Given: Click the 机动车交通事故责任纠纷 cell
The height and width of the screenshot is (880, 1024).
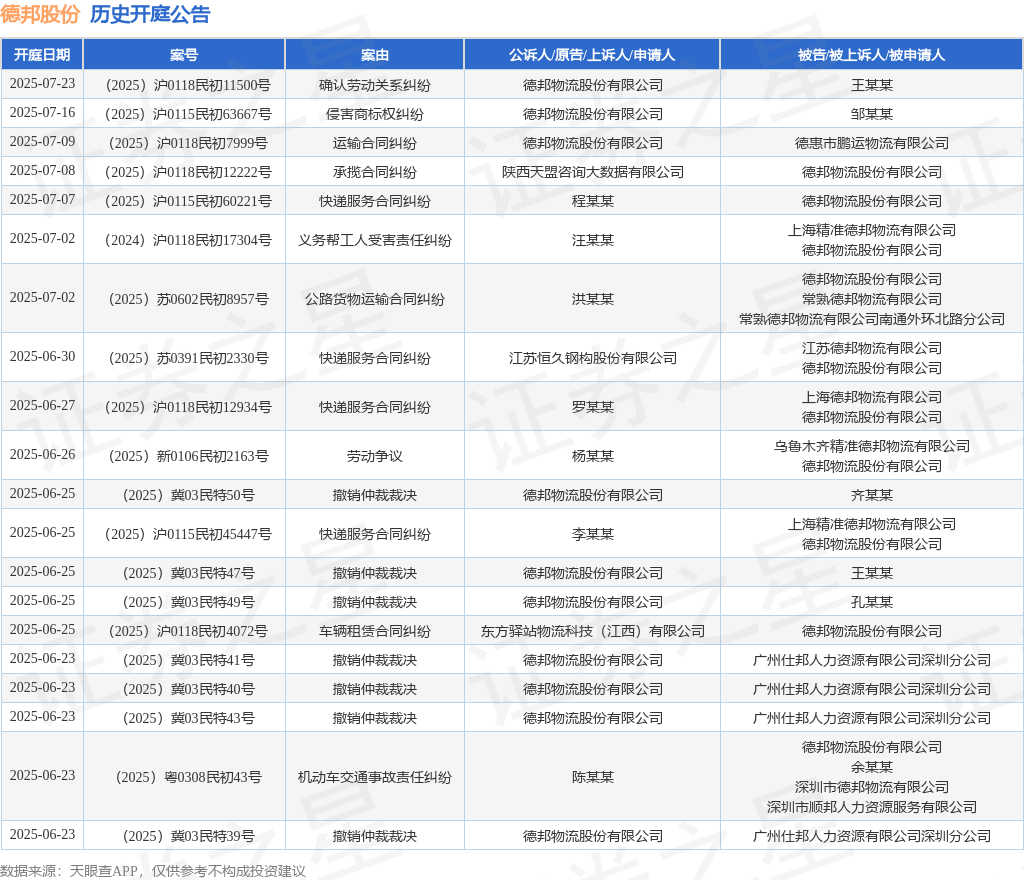Looking at the screenshot, I should tap(375, 778).
